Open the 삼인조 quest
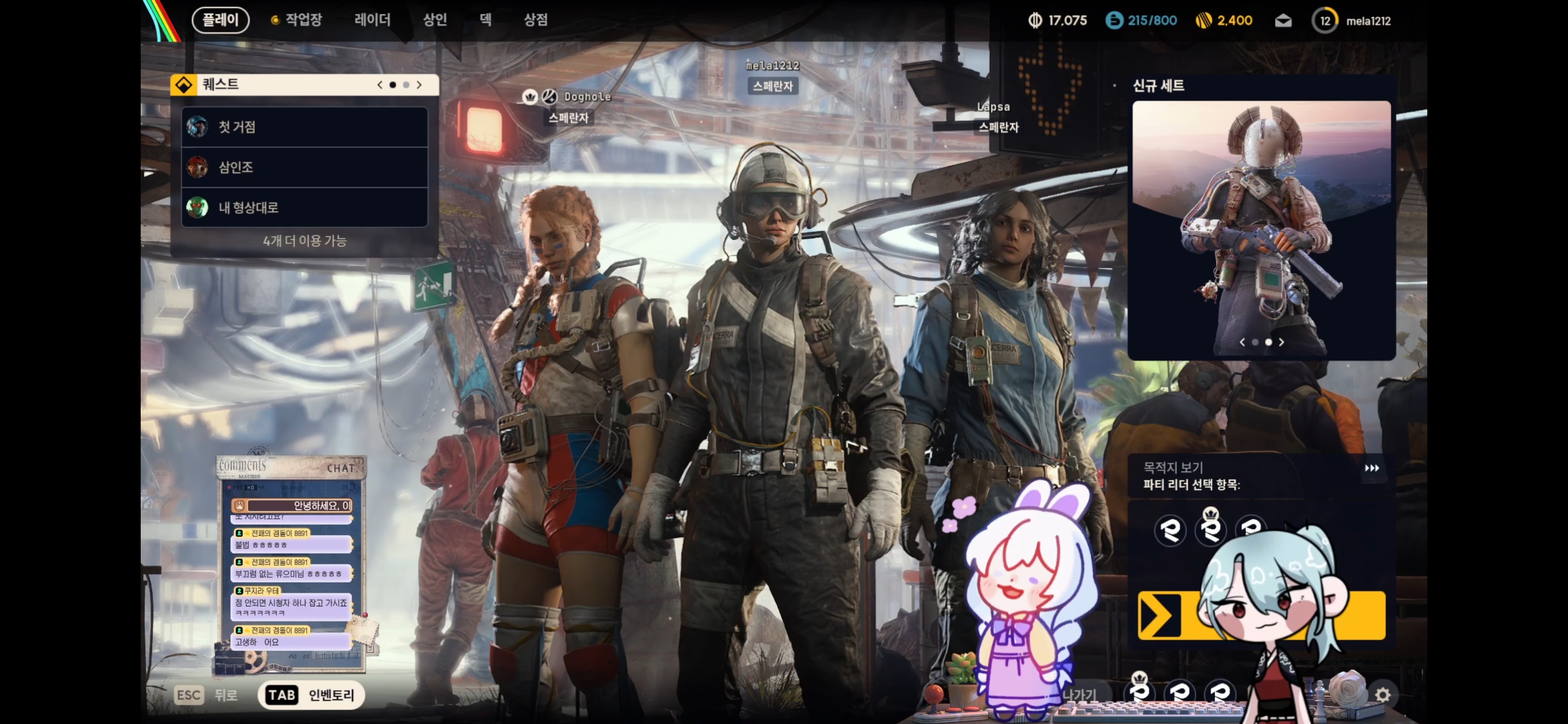1568x724 pixels. tap(305, 167)
